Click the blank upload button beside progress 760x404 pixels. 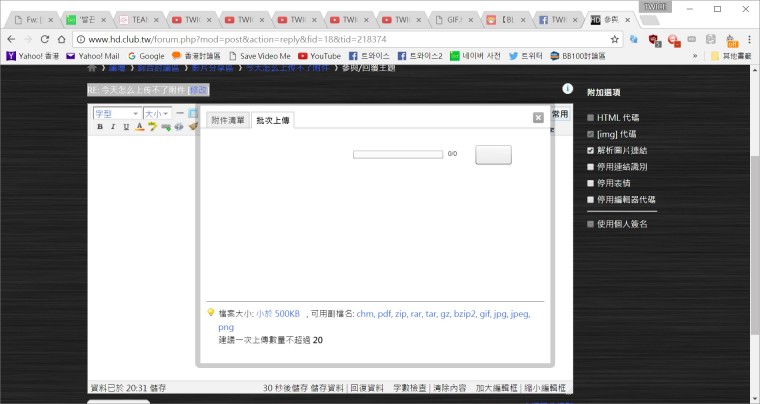coord(493,155)
